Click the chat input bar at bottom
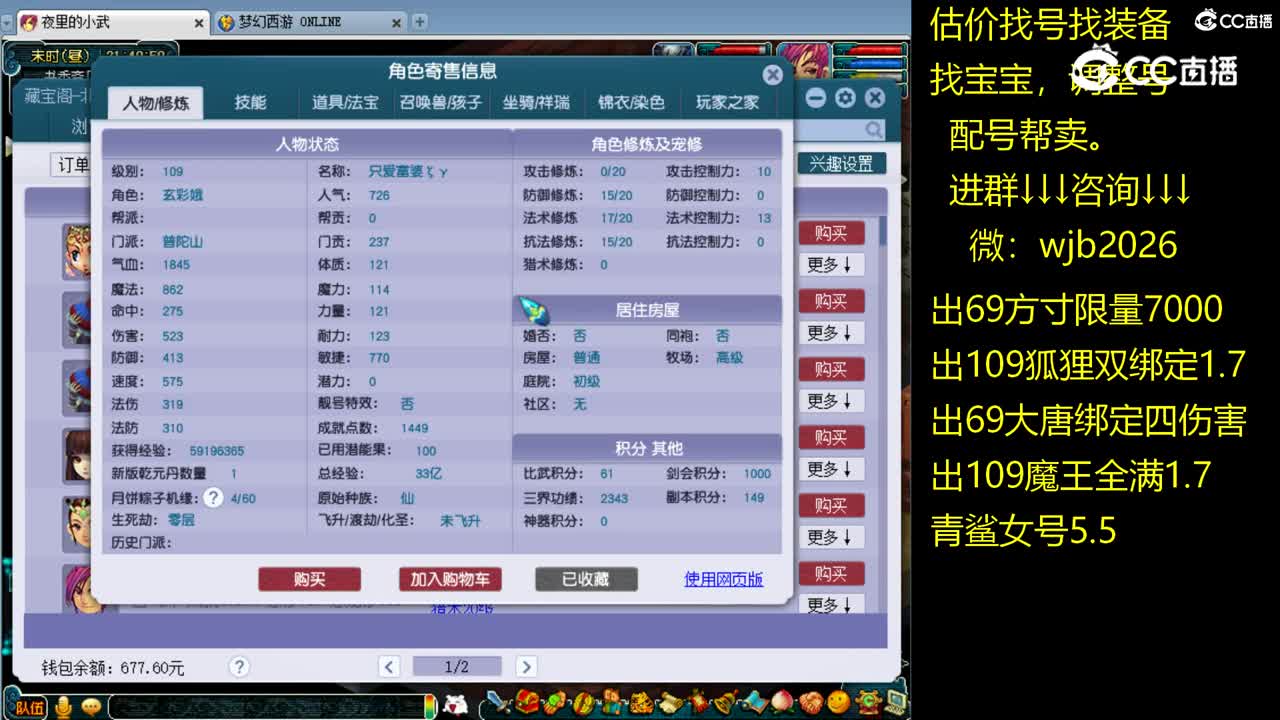The image size is (1280, 720). click(x=265, y=707)
